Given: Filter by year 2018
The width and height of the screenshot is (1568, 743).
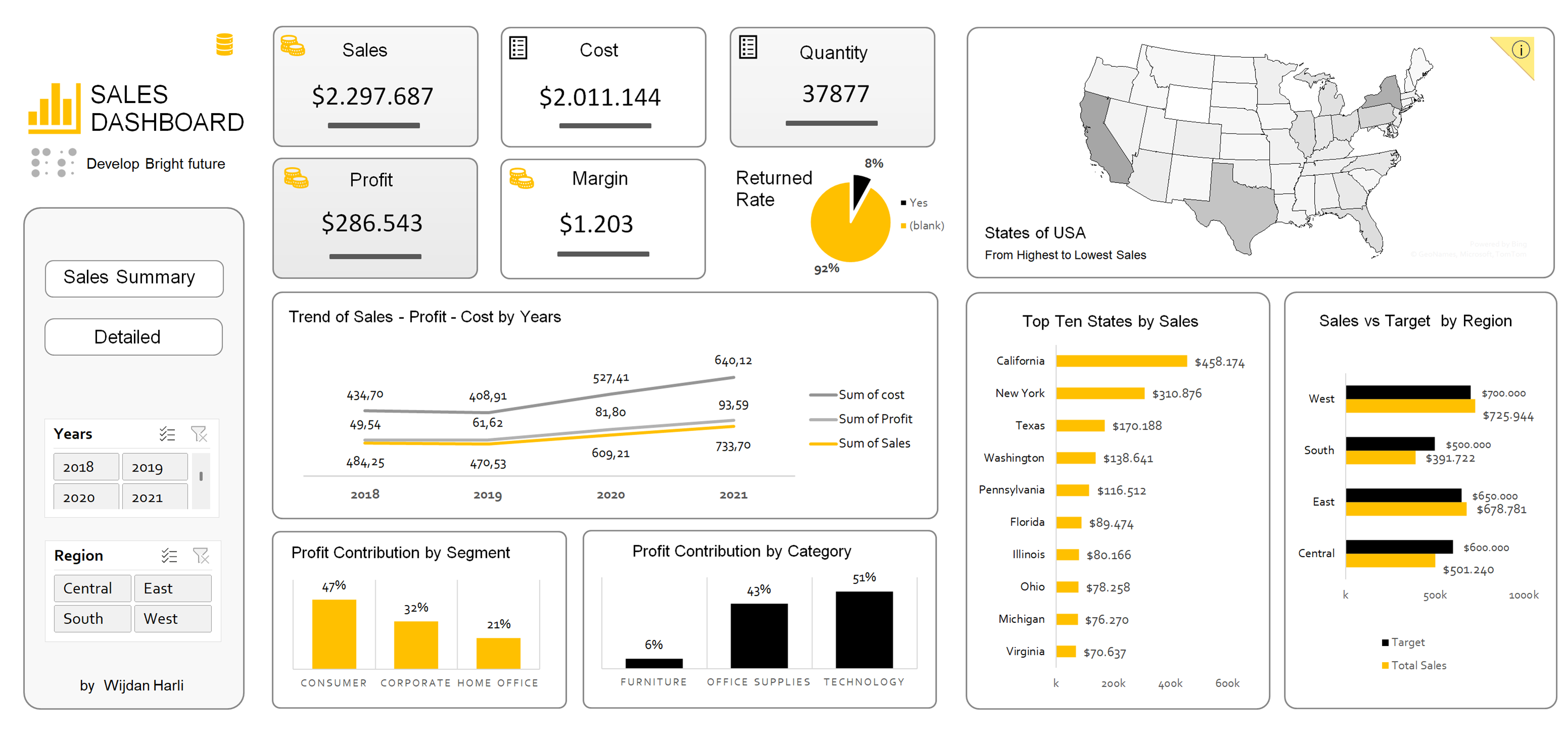Looking at the screenshot, I should coord(86,467).
